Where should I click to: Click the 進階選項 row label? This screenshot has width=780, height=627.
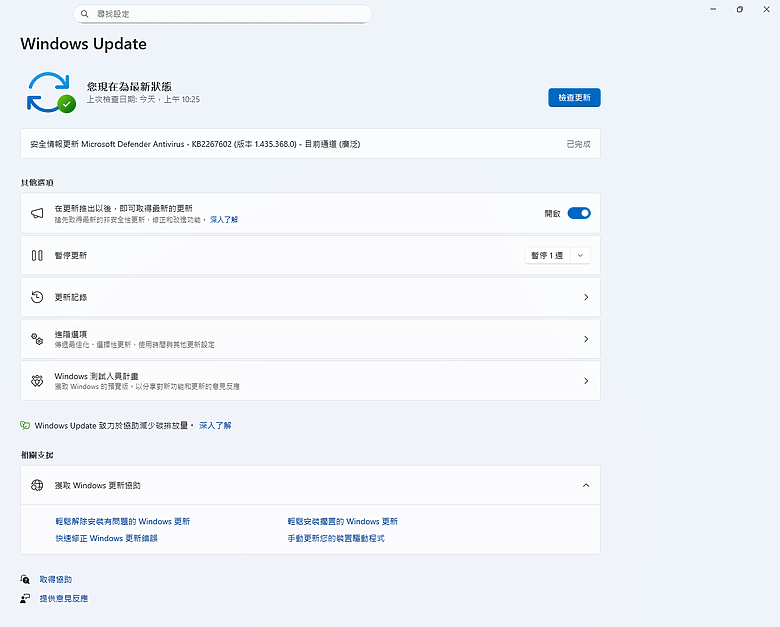point(71,334)
